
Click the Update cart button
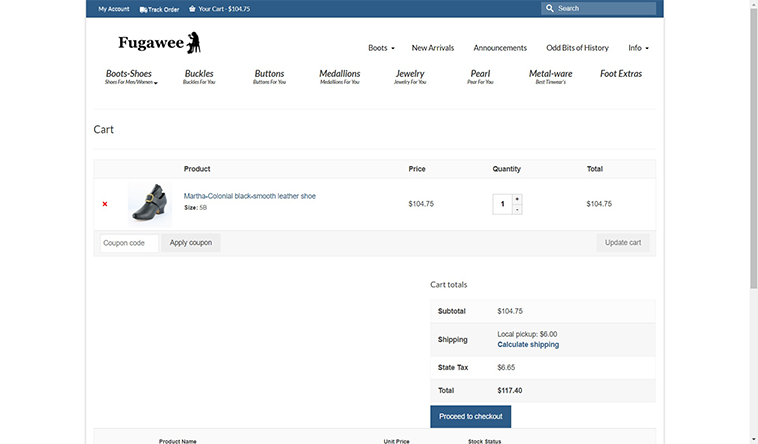click(623, 243)
